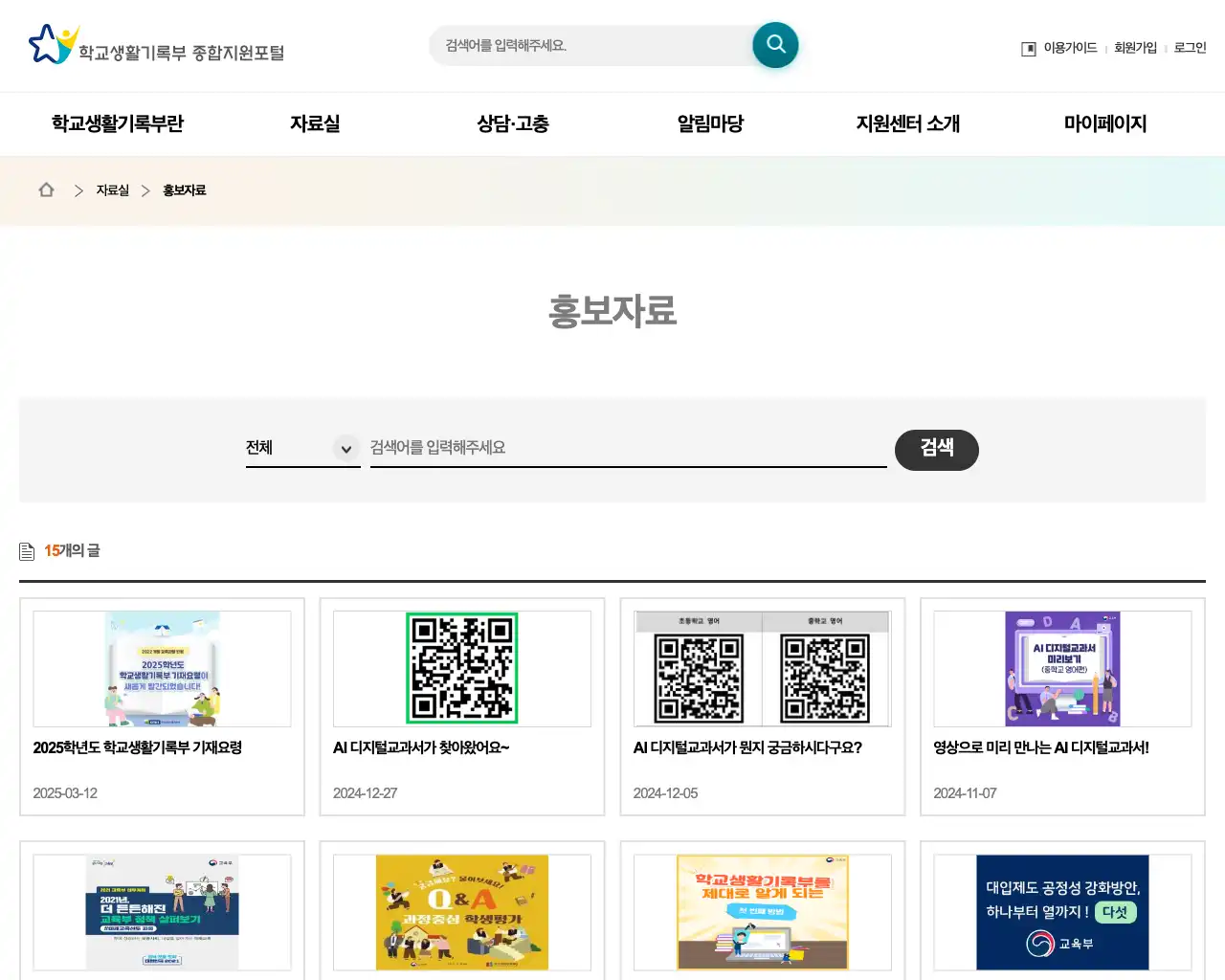The height and width of the screenshot is (980, 1225).
Task: Click the site logo star icon
Action: coord(53,44)
